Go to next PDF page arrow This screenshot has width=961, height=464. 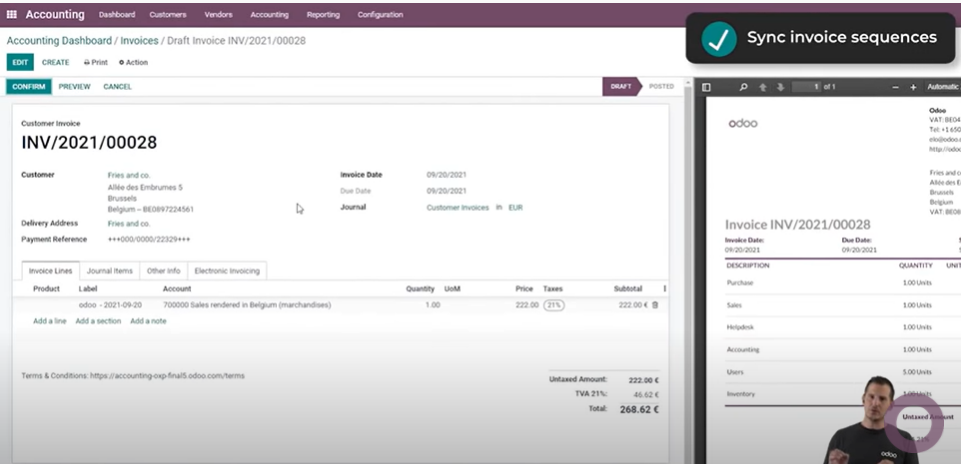pos(780,87)
